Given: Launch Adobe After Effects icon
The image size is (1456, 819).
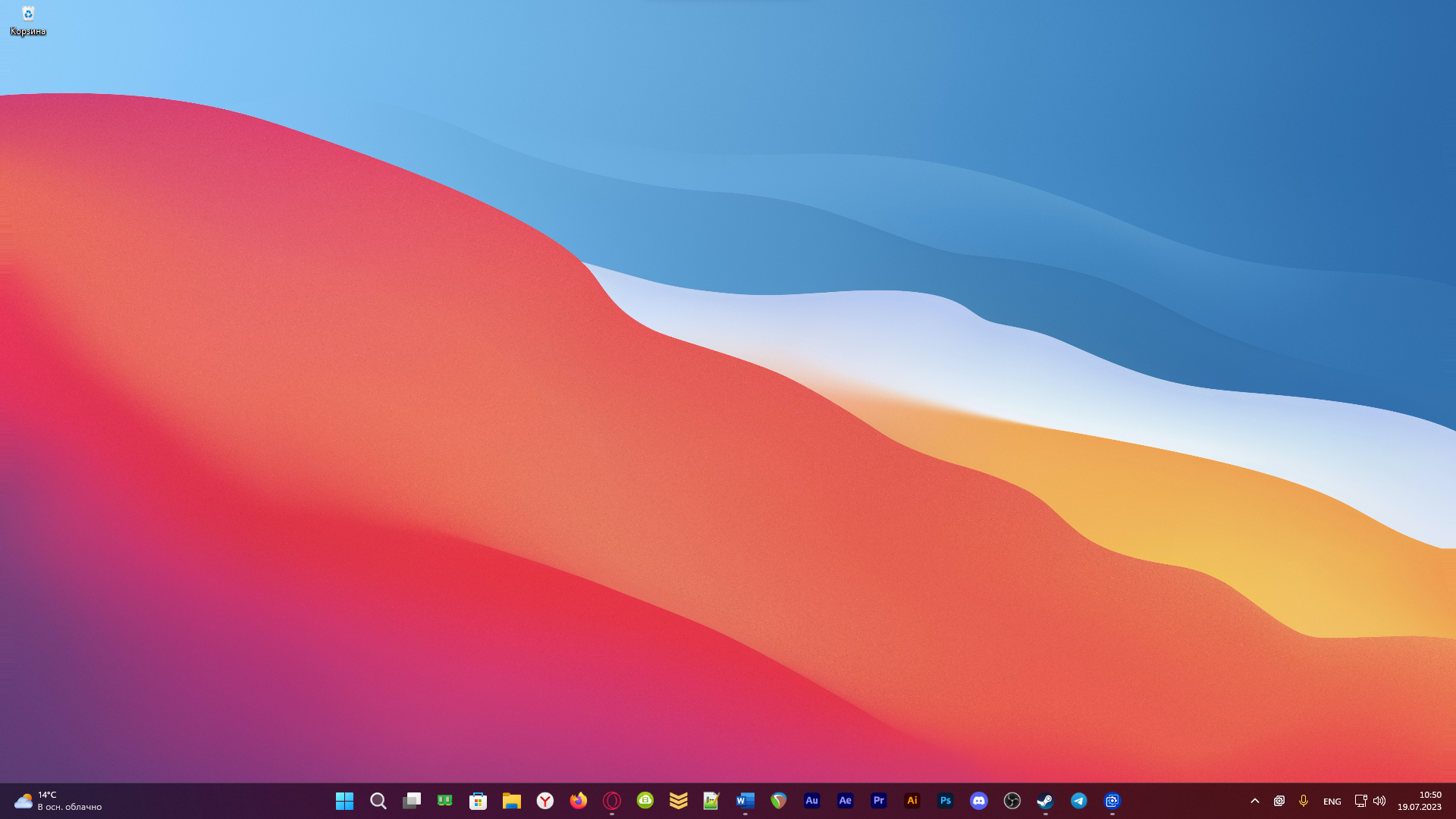Looking at the screenshot, I should click(845, 801).
